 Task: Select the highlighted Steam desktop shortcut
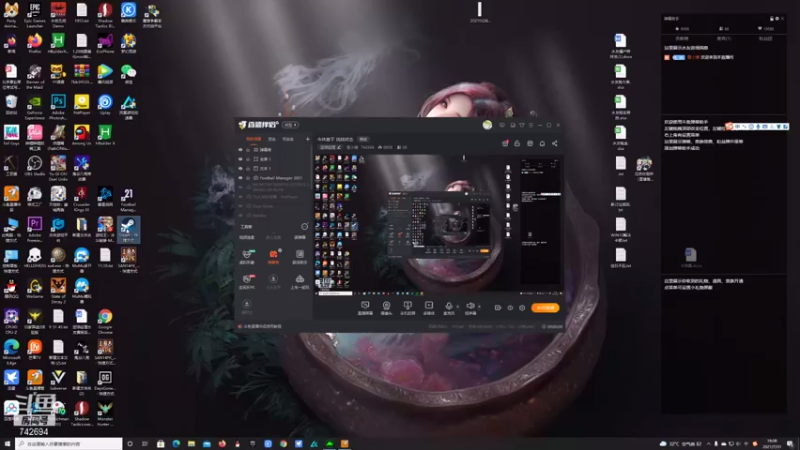[128, 230]
